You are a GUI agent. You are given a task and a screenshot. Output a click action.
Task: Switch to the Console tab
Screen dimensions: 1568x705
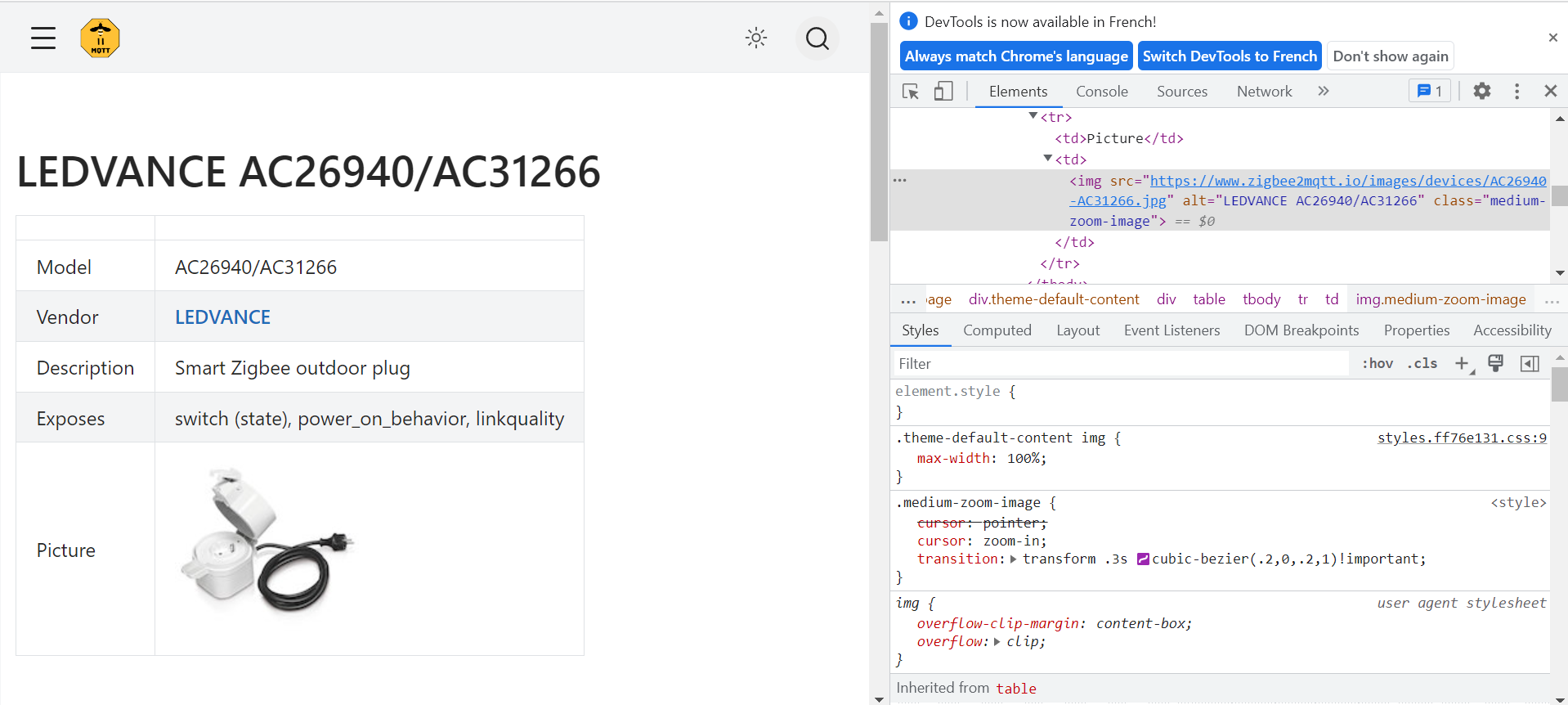(1101, 92)
